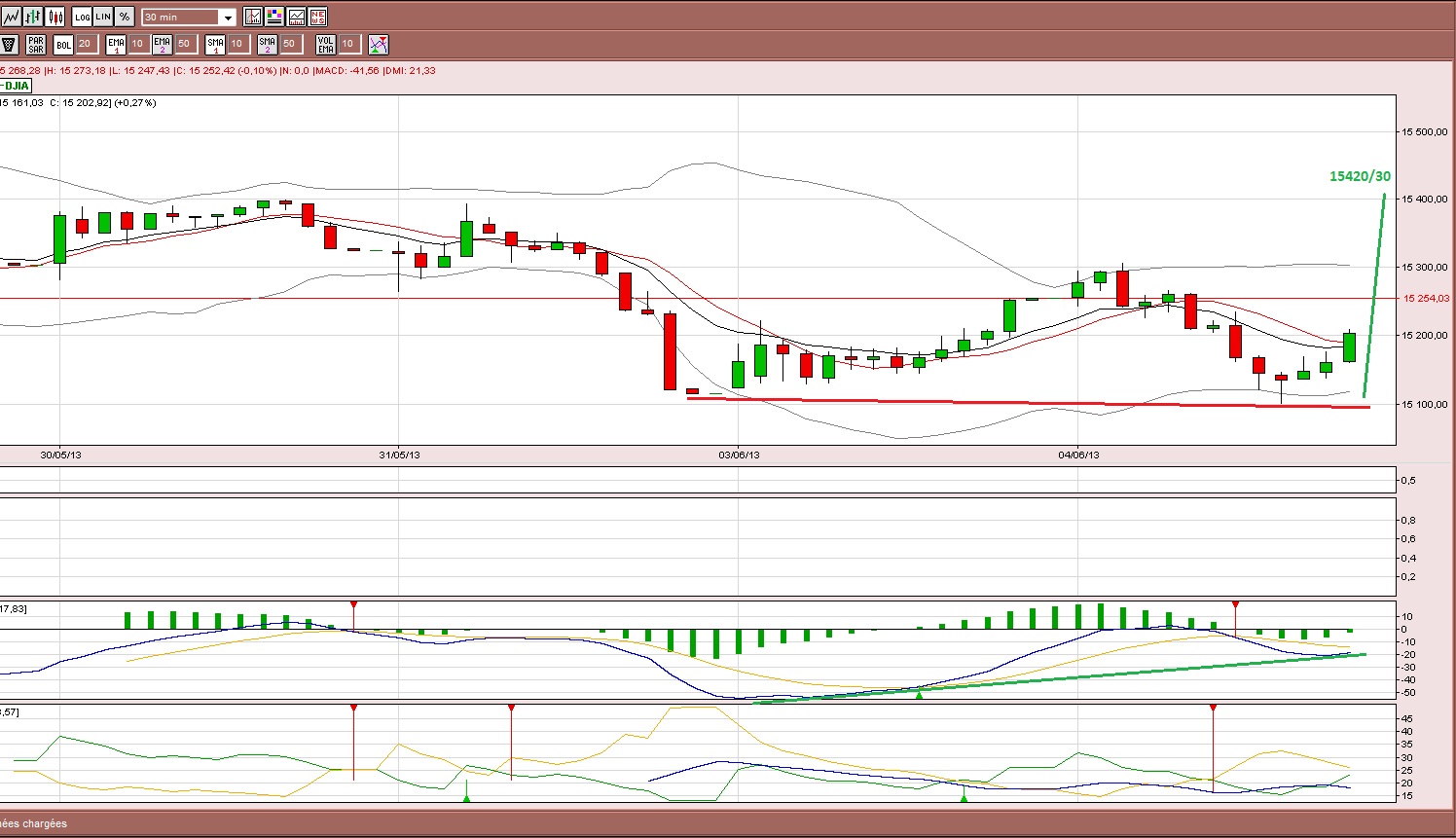1456x838 pixels.
Task: Enable logarithmic price scale (LOG)
Action: coord(83,17)
